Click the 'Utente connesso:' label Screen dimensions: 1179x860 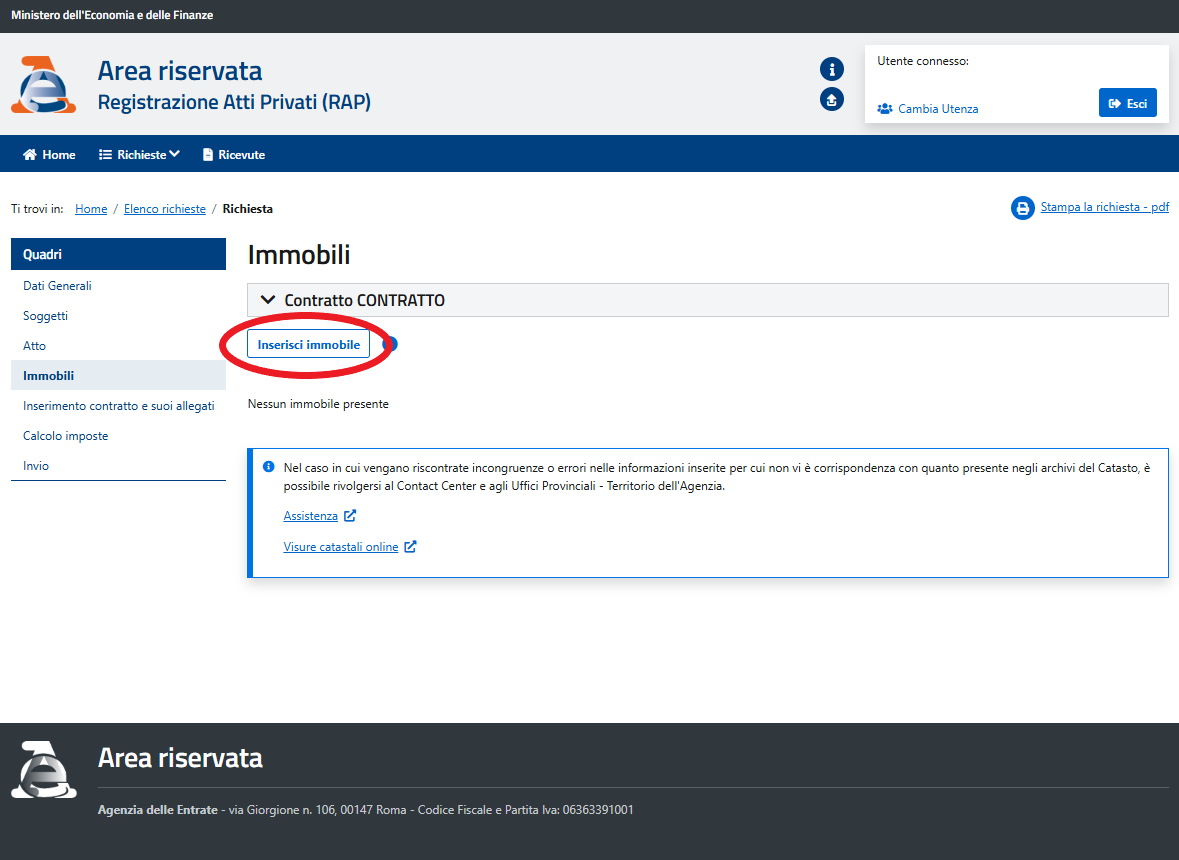tap(923, 61)
